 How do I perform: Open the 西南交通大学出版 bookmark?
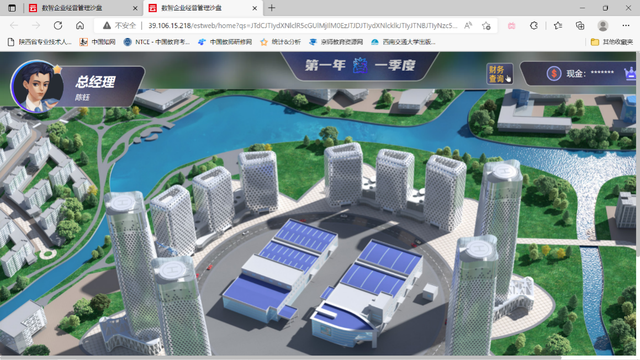(403, 42)
